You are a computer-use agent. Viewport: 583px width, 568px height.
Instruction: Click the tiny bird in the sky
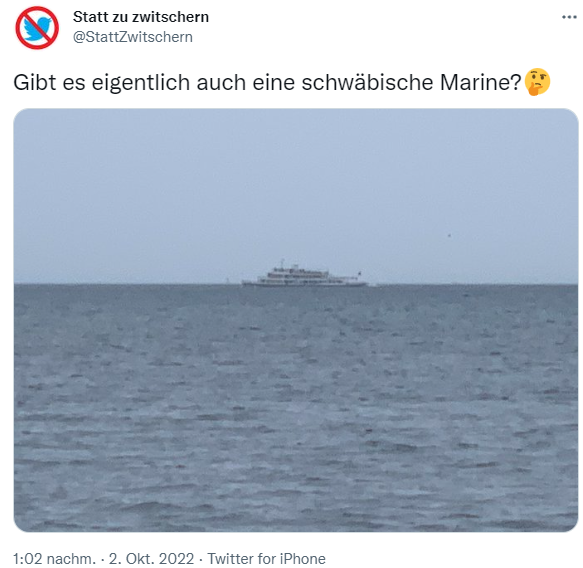449,235
